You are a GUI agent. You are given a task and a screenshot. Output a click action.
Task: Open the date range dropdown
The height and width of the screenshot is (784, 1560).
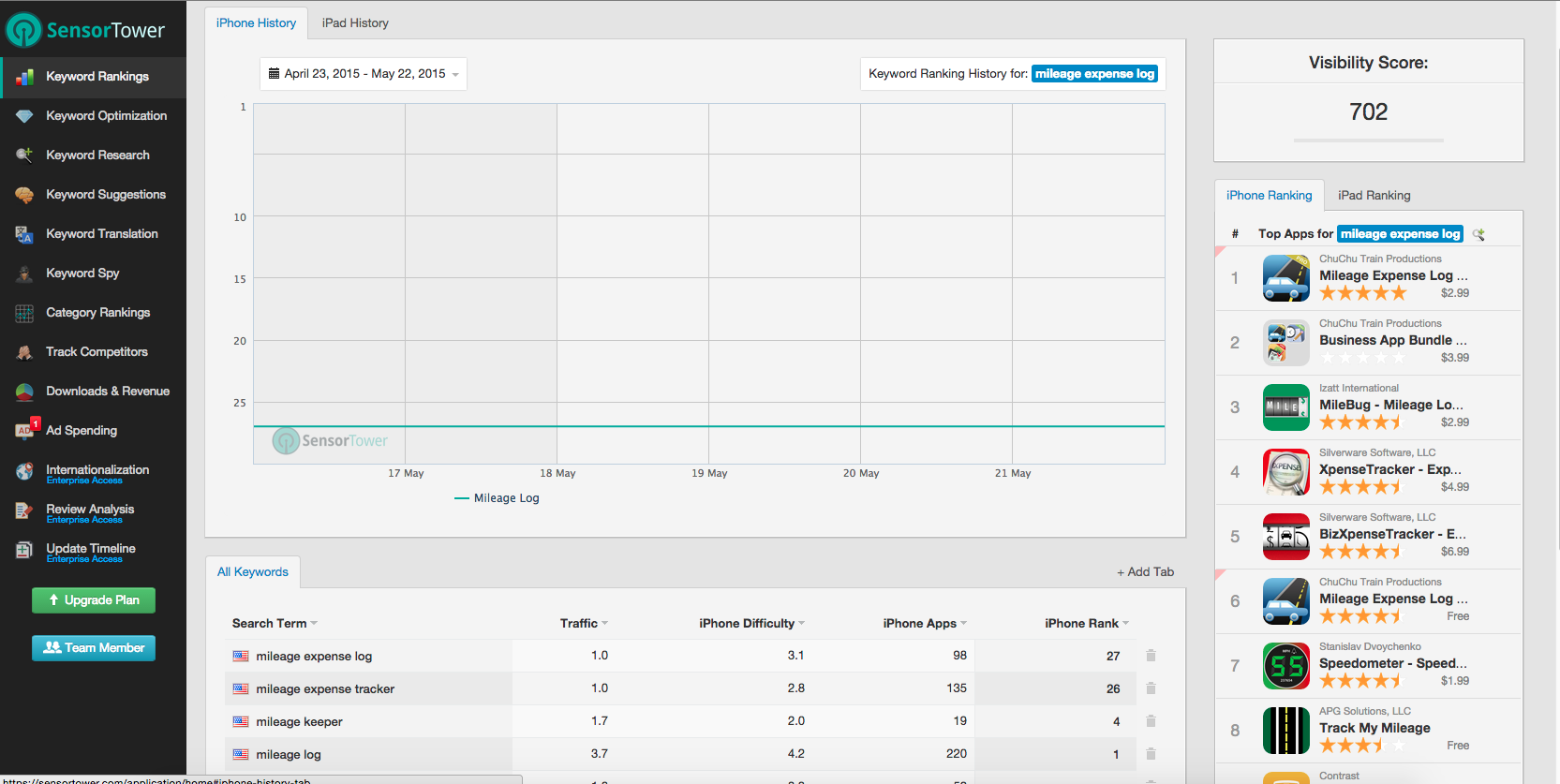tap(364, 74)
